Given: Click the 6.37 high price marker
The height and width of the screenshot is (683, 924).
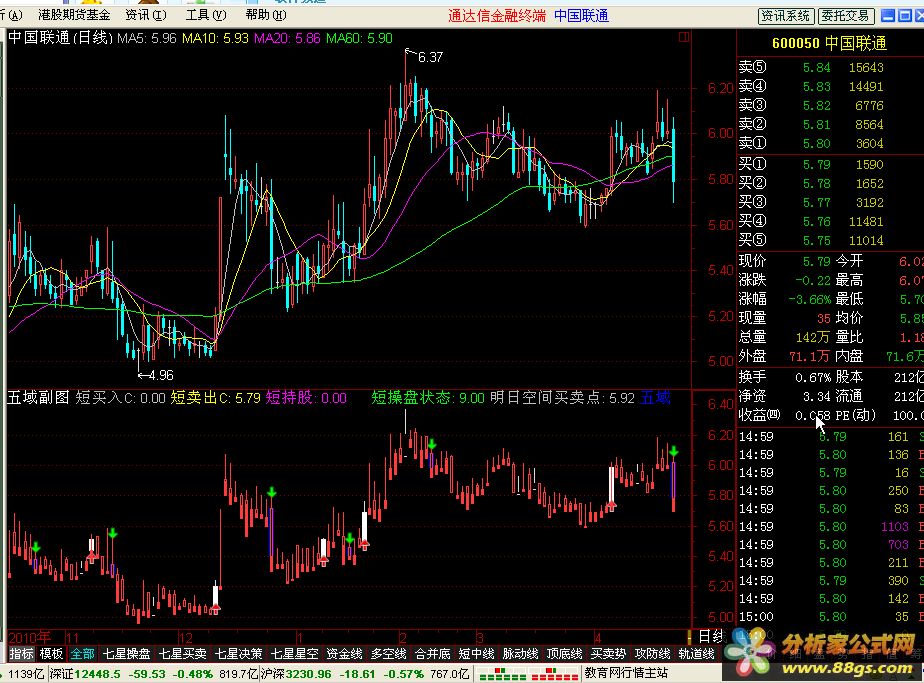Looking at the screenshot, I should coord(430,57).
